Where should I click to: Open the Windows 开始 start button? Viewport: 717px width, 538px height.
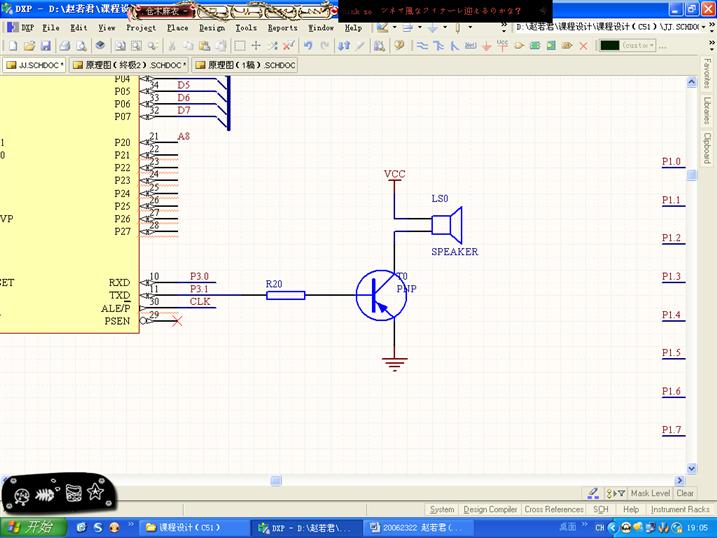coord(33,527)
